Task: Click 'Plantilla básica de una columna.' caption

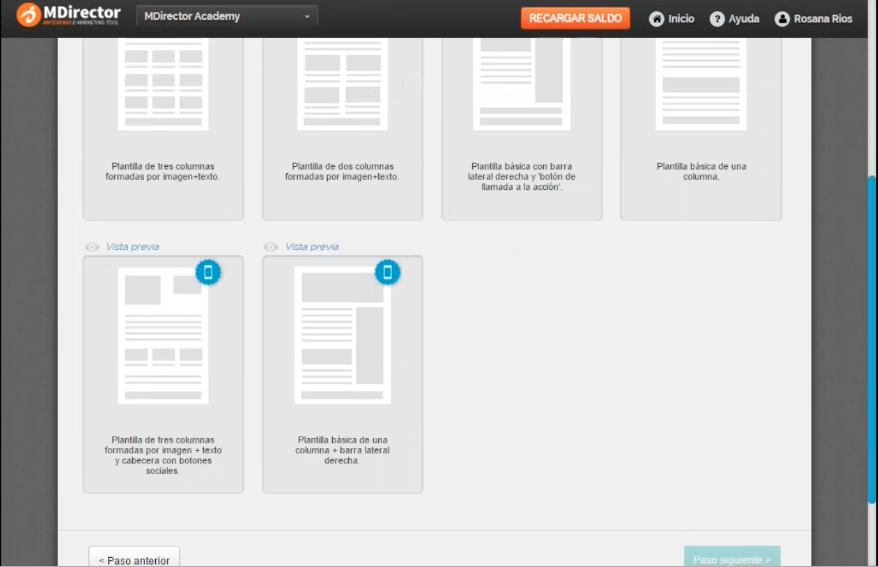Action: click(701, 171)
